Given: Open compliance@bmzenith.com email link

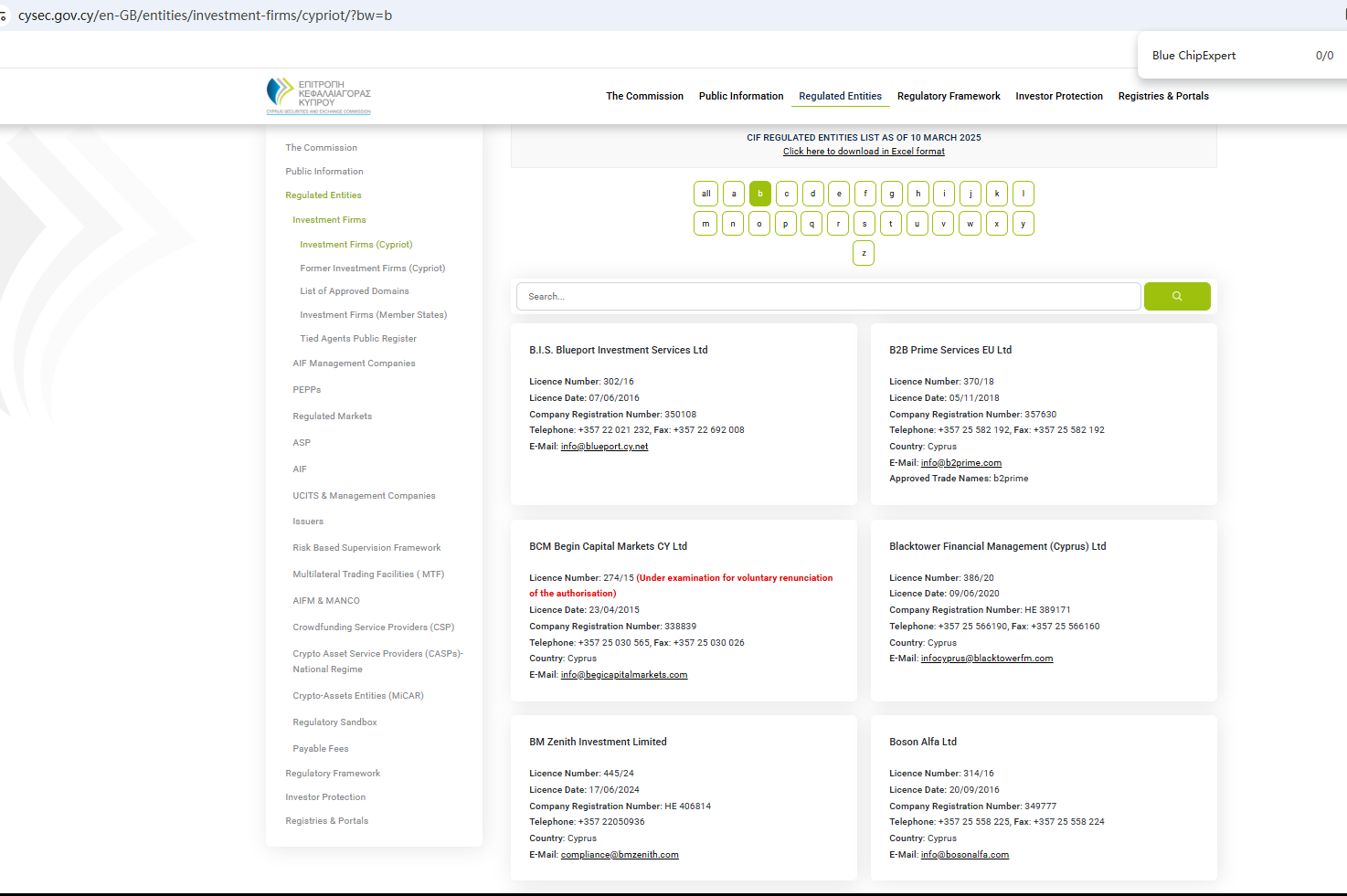Looking at the screenshot, I should [x=619, y=855].
